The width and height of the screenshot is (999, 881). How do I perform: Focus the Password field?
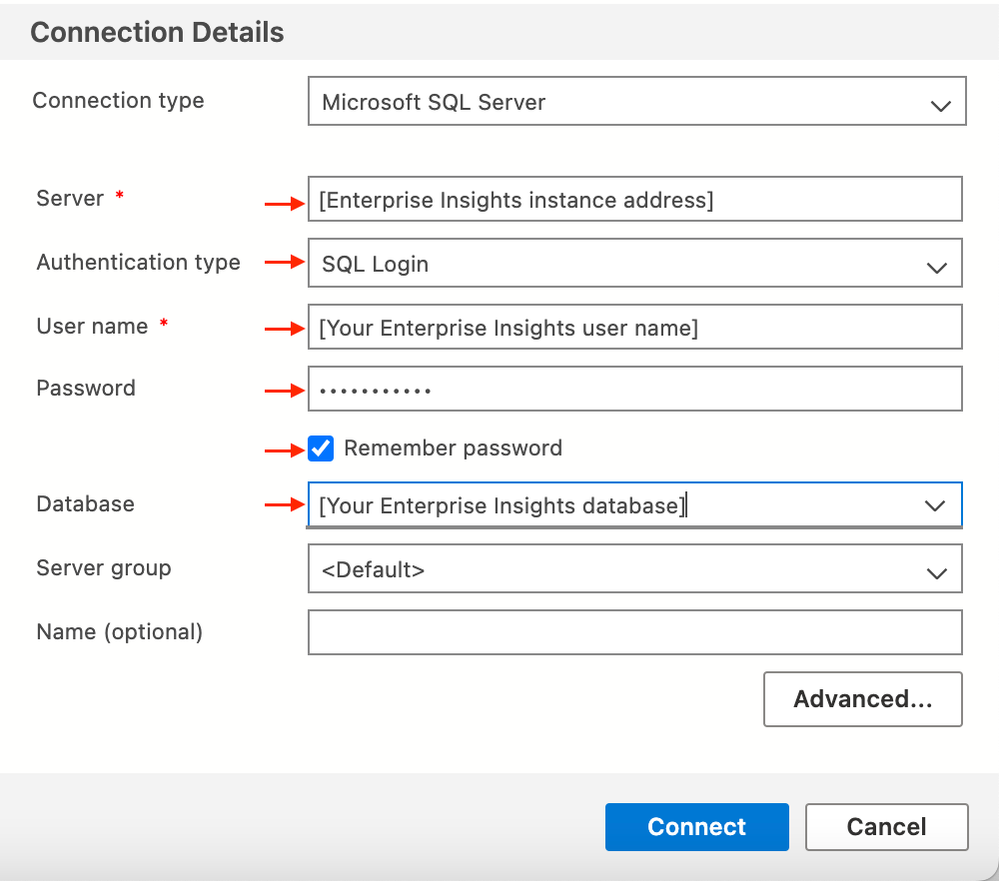pyautogui.click(x=635, y=389)
